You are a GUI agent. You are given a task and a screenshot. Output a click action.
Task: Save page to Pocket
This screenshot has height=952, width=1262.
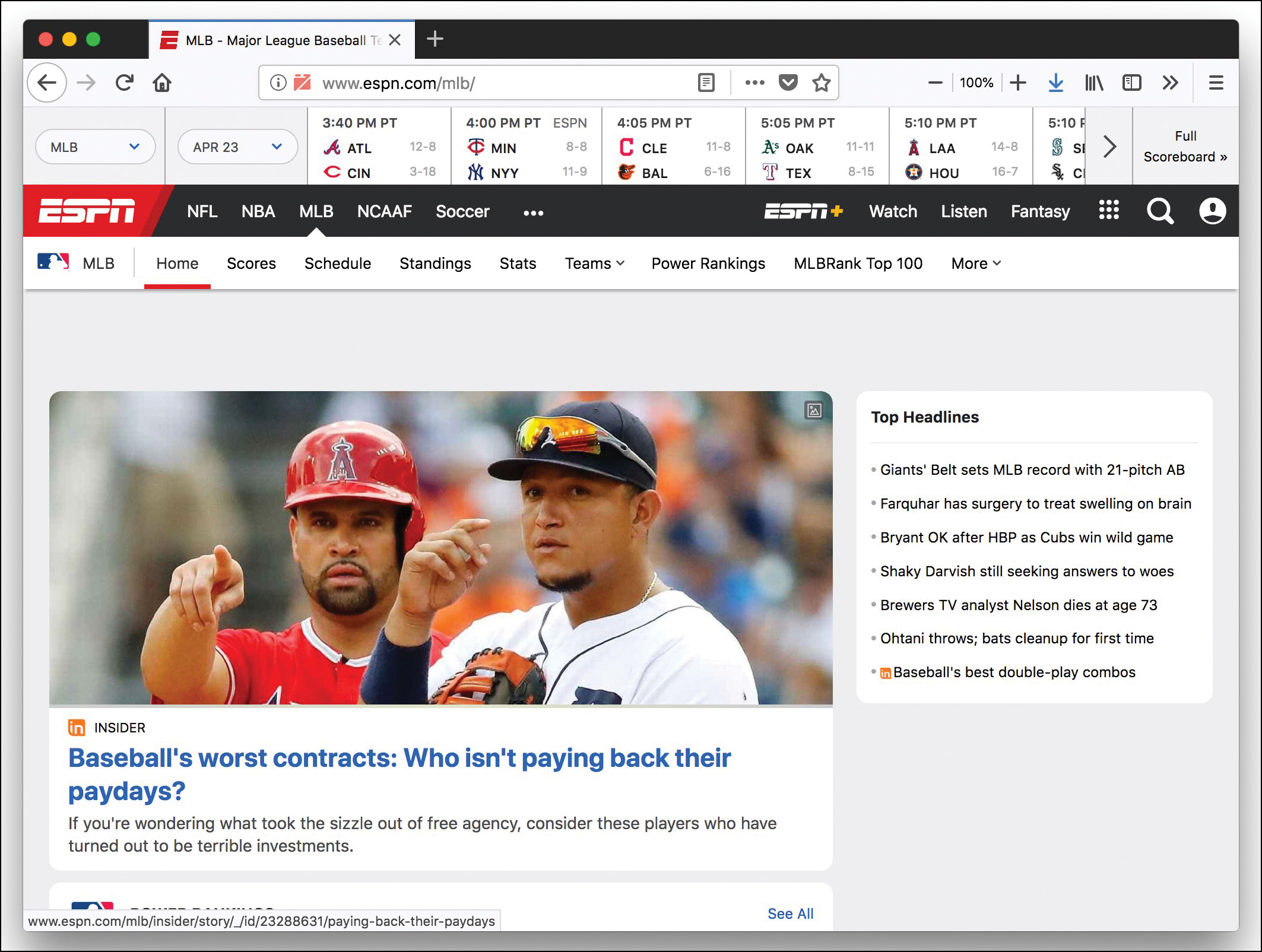coord(788,82)
